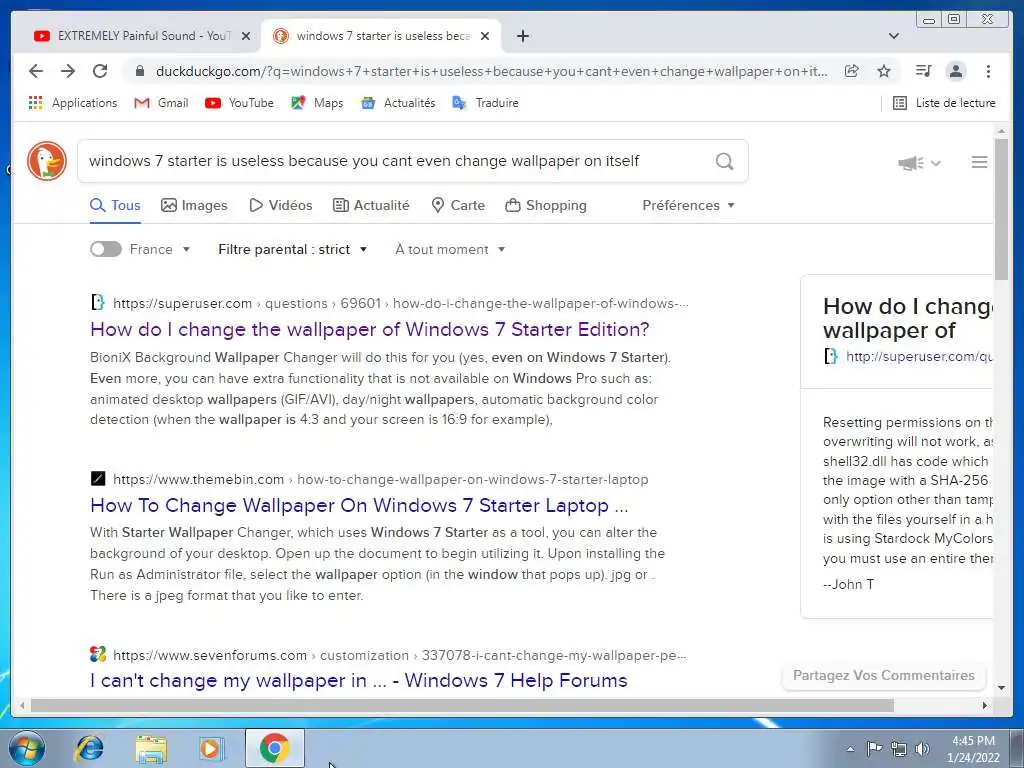1024x768 pixels.
Task: Select the Tous results tab
Action: (x=115, y=205)
